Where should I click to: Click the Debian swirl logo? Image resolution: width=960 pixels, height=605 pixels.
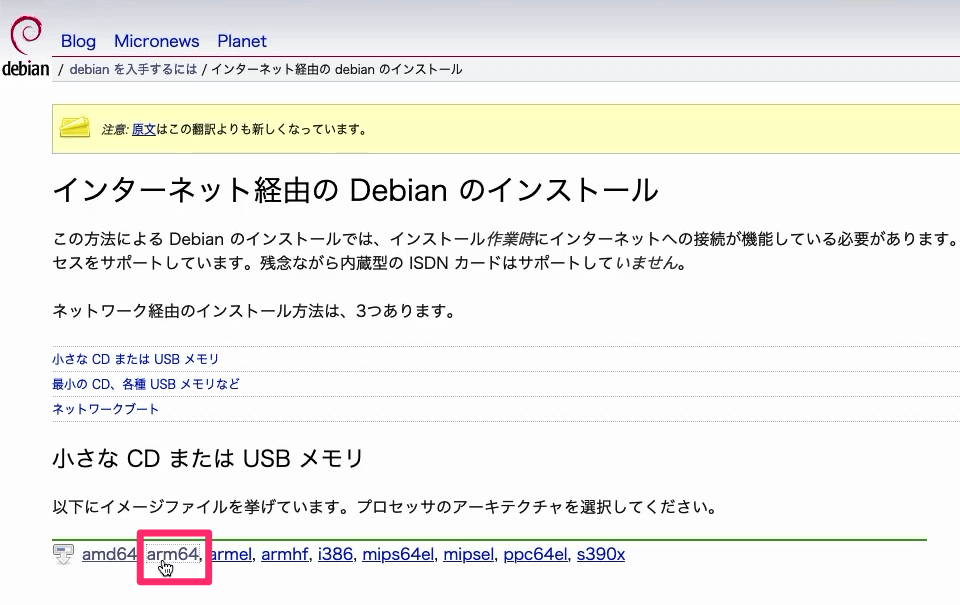point(27,35)
